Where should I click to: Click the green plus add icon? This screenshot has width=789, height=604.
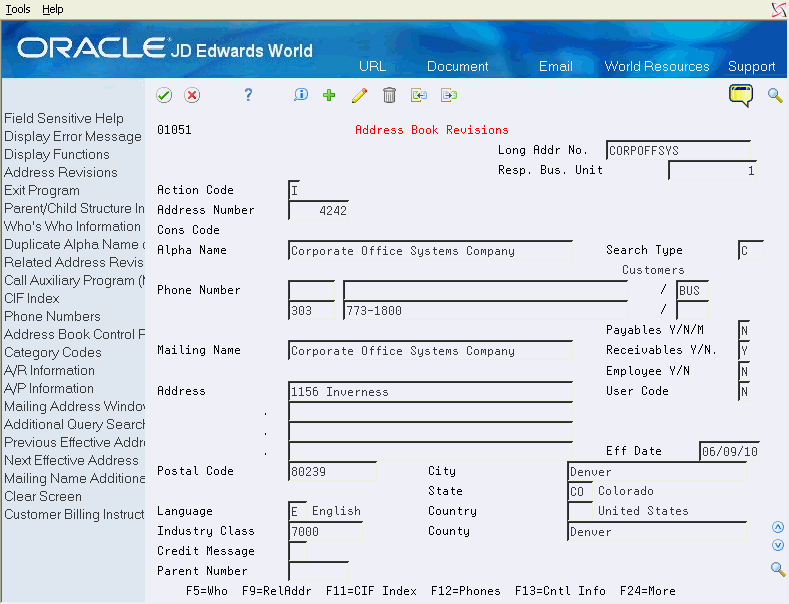[329, 95]
